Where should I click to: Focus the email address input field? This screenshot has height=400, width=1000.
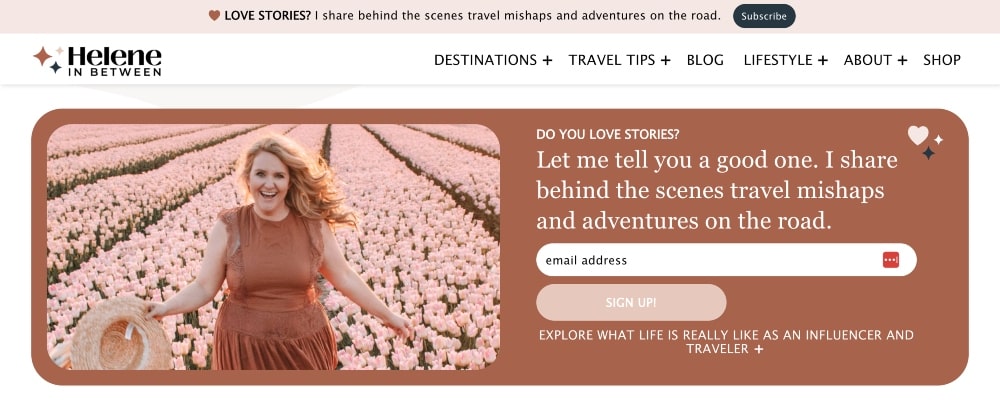point(726,260)
